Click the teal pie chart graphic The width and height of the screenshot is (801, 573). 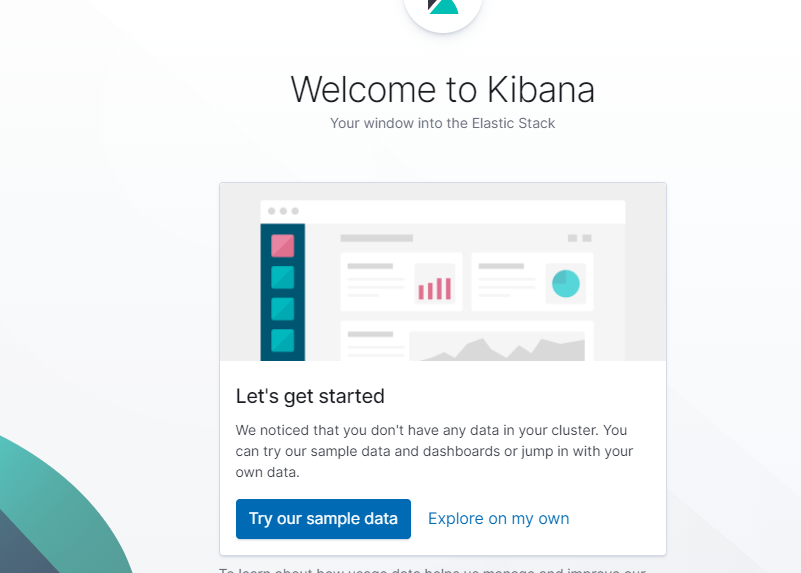pos(566,284)
